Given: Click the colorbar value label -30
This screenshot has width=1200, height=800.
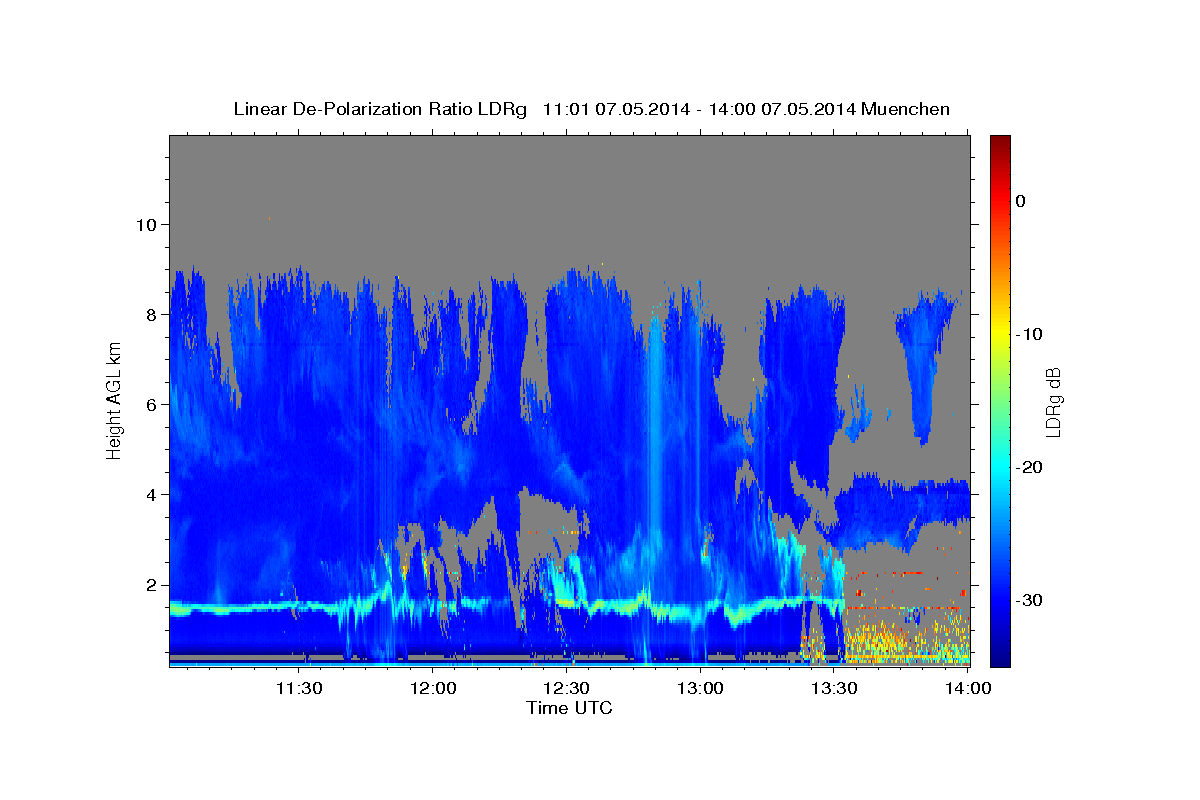Looking at the screenshot, I should coord(1029,600).
